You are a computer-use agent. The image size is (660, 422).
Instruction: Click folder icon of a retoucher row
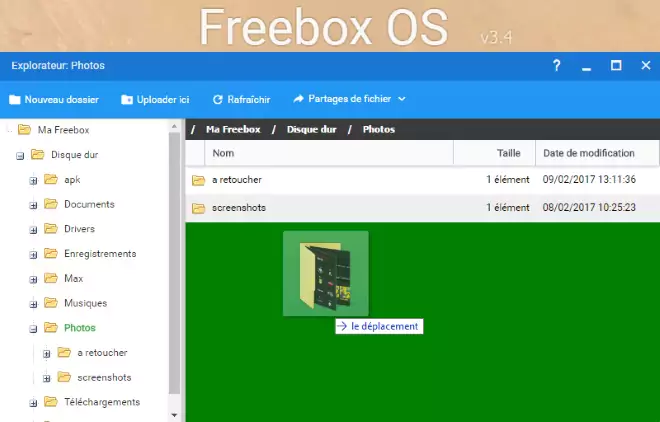click(198, 180)
